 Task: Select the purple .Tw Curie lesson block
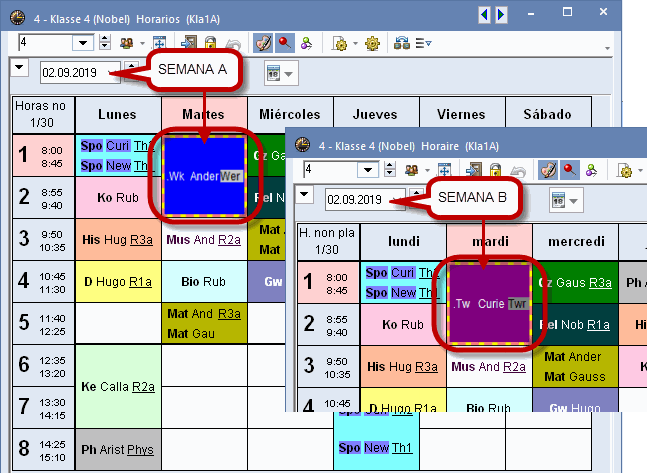point(490,303)
